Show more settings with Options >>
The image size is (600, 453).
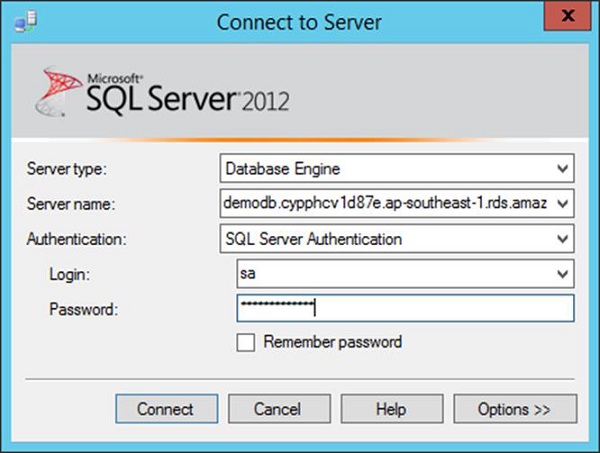point(515,409)
